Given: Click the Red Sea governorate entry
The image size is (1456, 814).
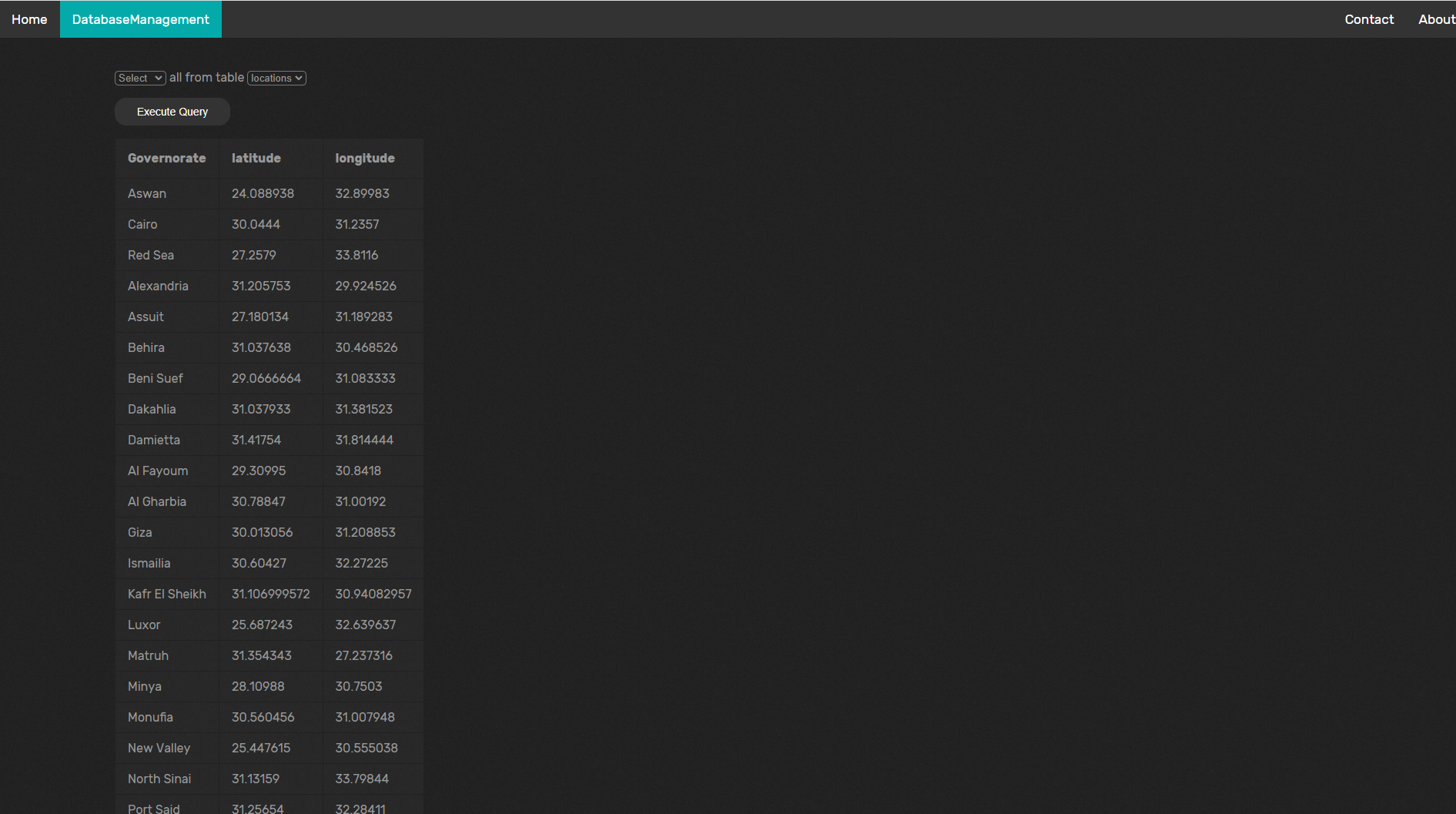Looking at the screenshot, I should (150, 255).
